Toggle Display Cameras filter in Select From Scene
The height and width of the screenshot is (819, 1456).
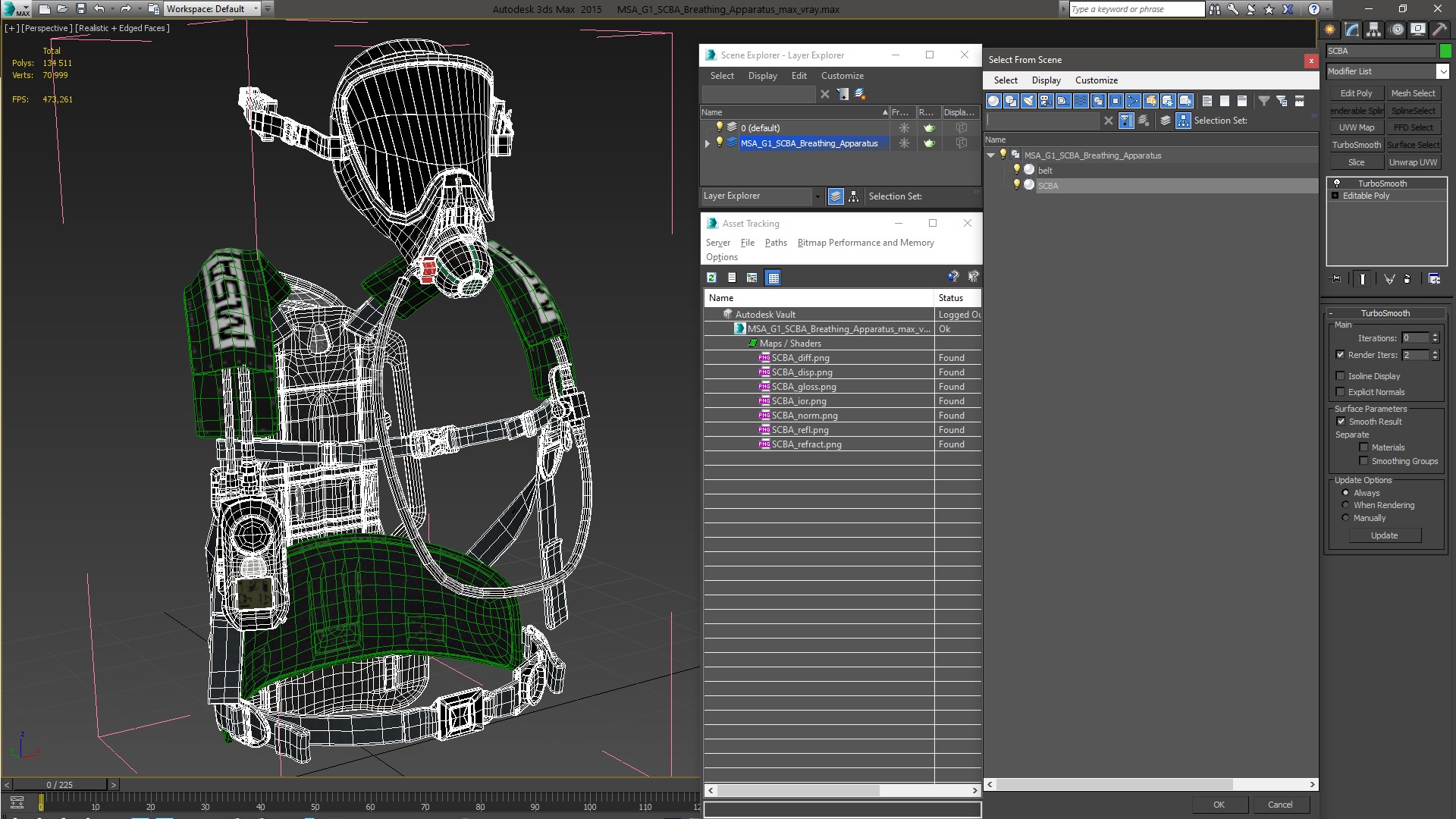(1046, 101)
